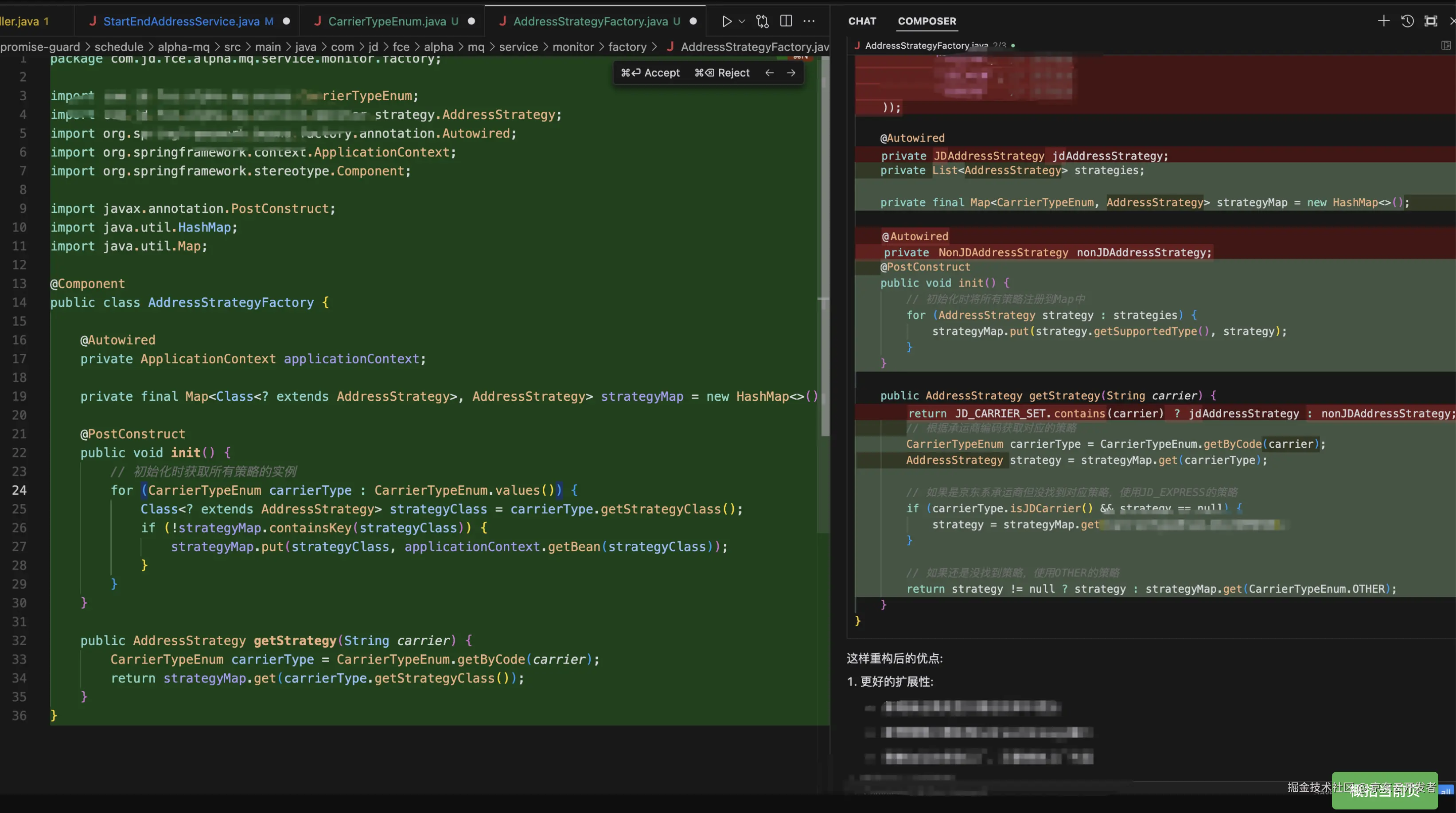Go to next diff change arrow
This screenshot has width=1456, height=813.
click(791, 72)
